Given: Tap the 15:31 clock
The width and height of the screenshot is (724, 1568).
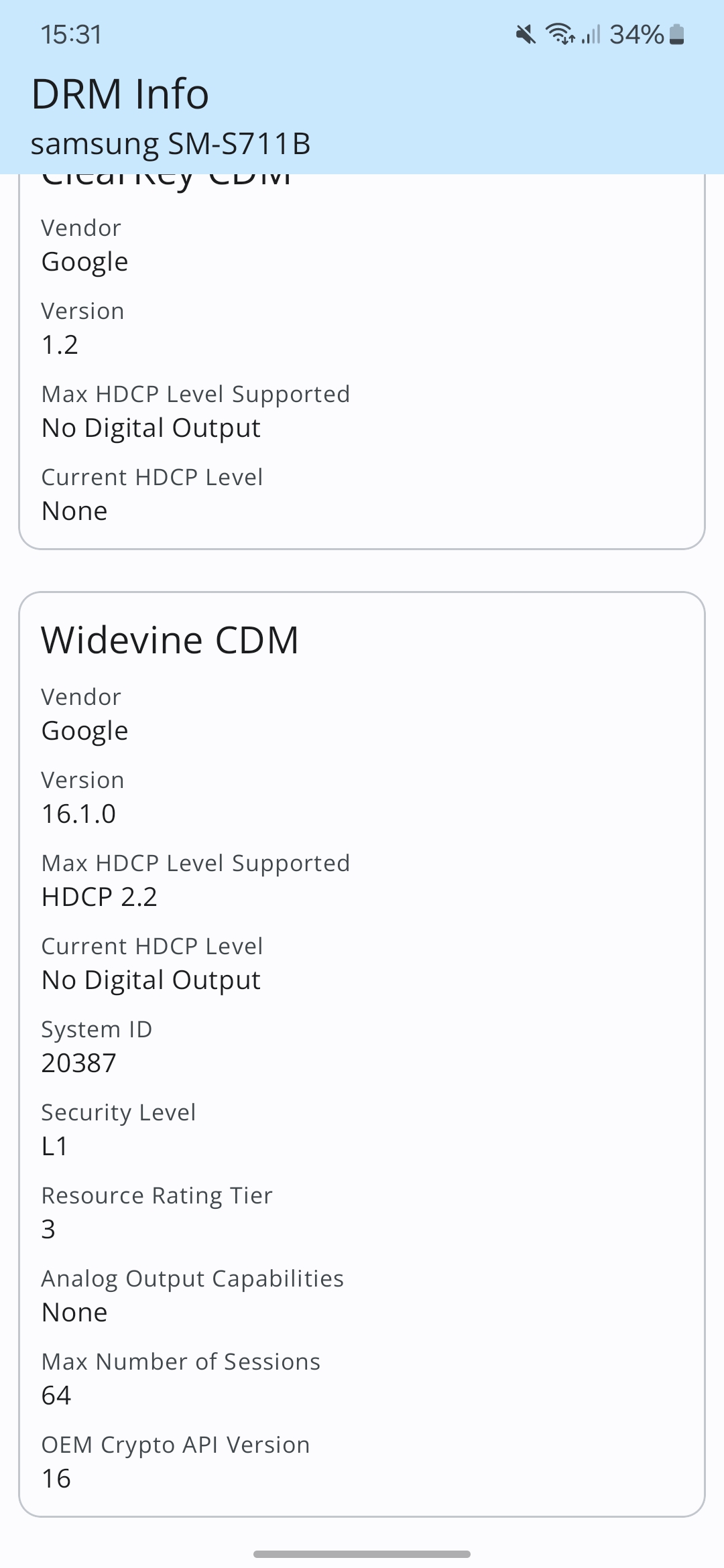Looking at the screenshot, I should point(71,35).
